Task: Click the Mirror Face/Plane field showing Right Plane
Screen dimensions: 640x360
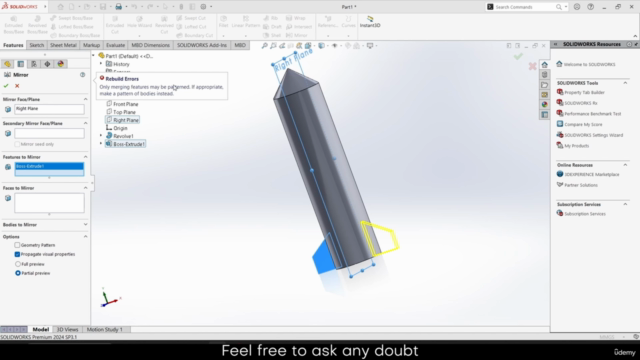Action: (x=49, y=109)
